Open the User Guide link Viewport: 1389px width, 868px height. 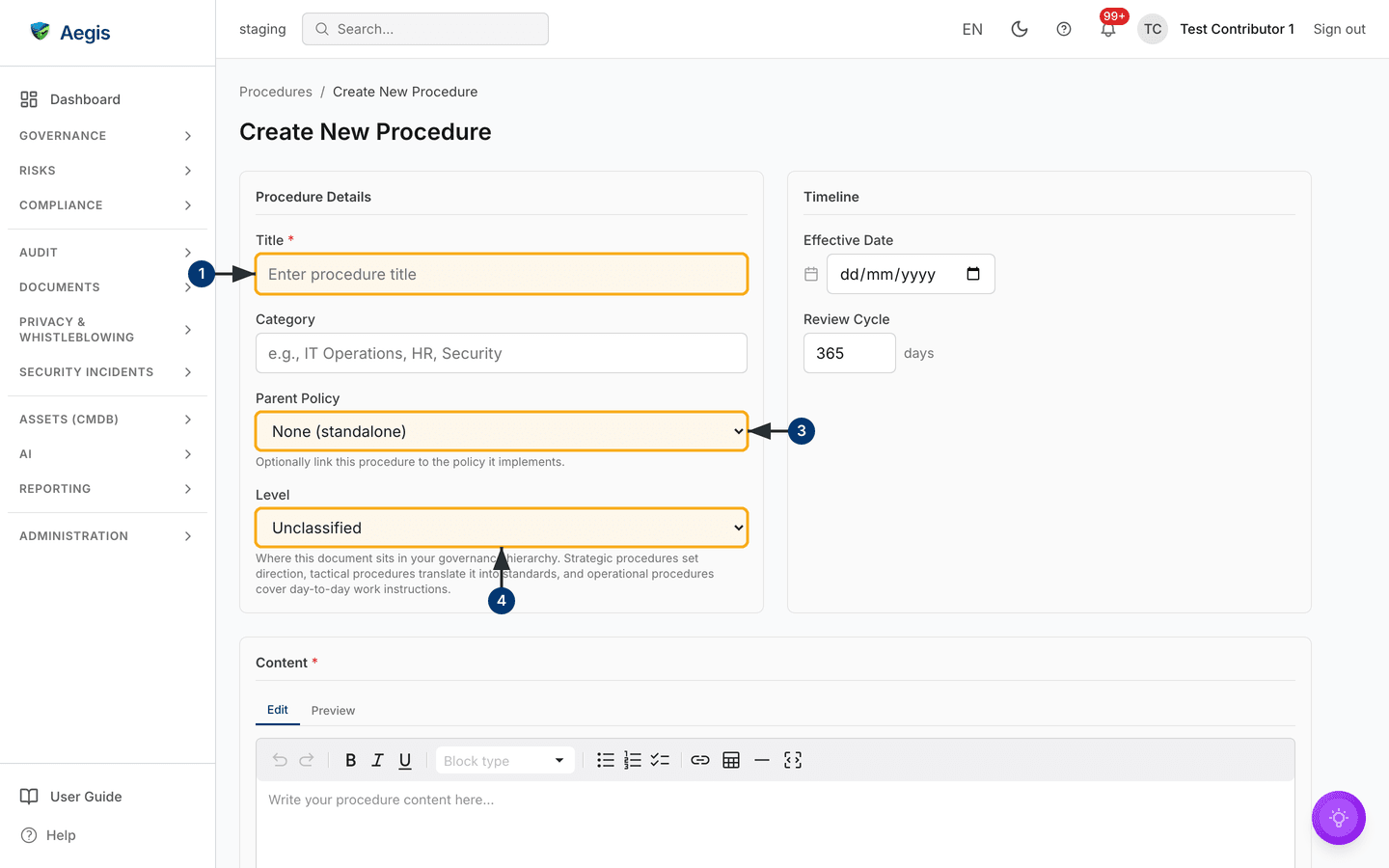[x=107, y=797]
